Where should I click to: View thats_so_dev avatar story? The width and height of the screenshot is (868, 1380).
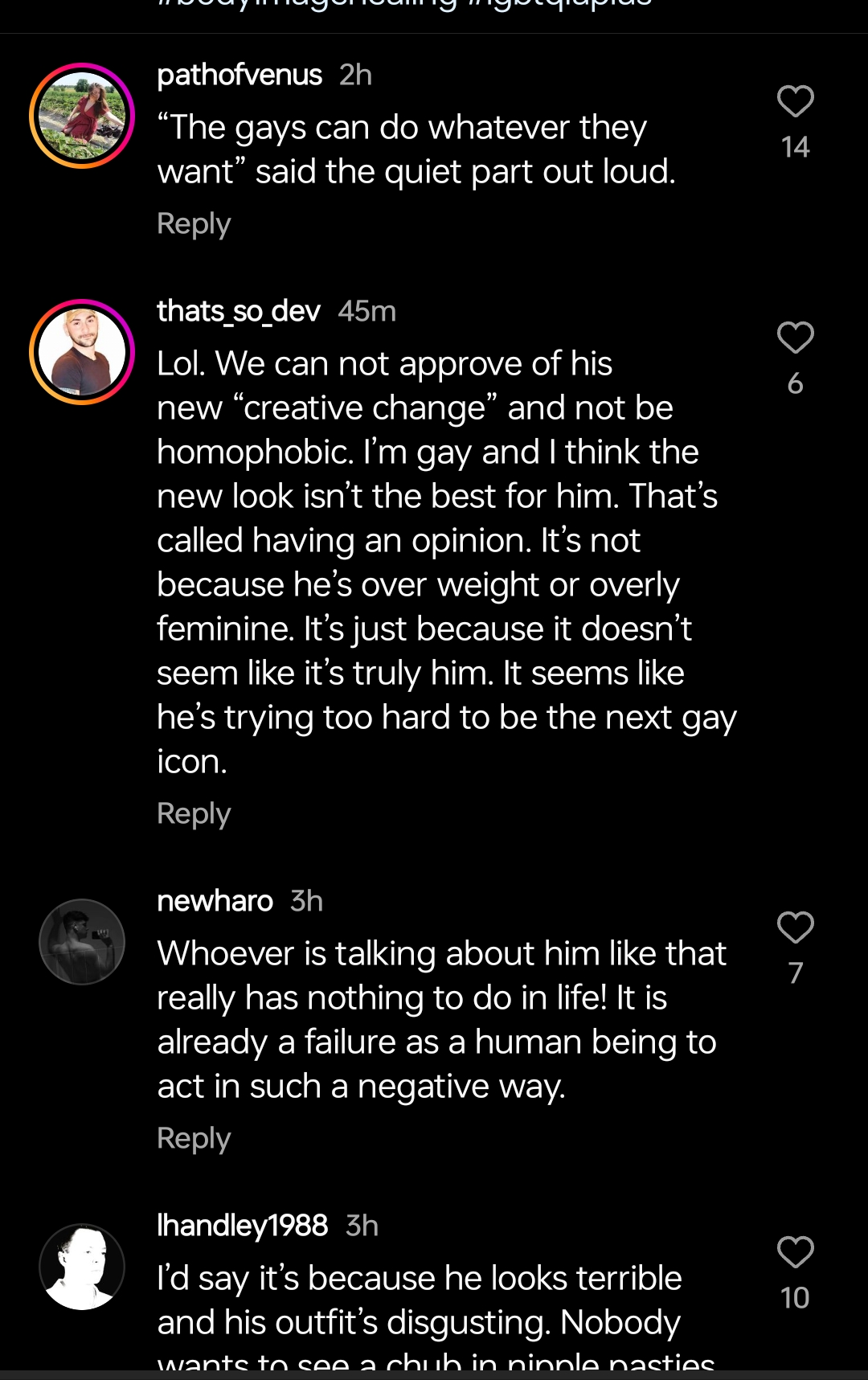pyautogui.click(x=82, y=352)
